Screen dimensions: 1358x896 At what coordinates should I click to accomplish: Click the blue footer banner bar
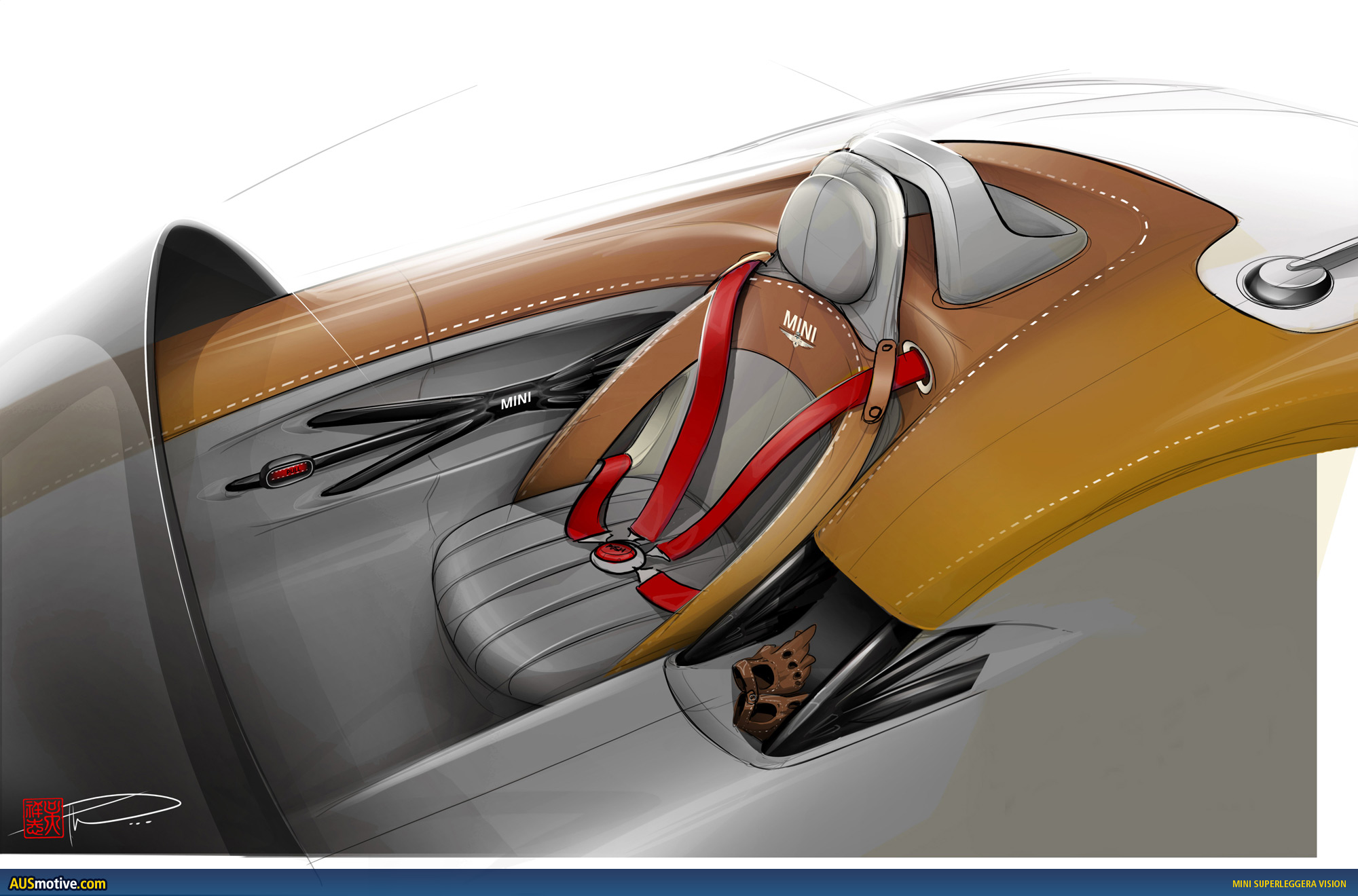[x=679, y=884]
